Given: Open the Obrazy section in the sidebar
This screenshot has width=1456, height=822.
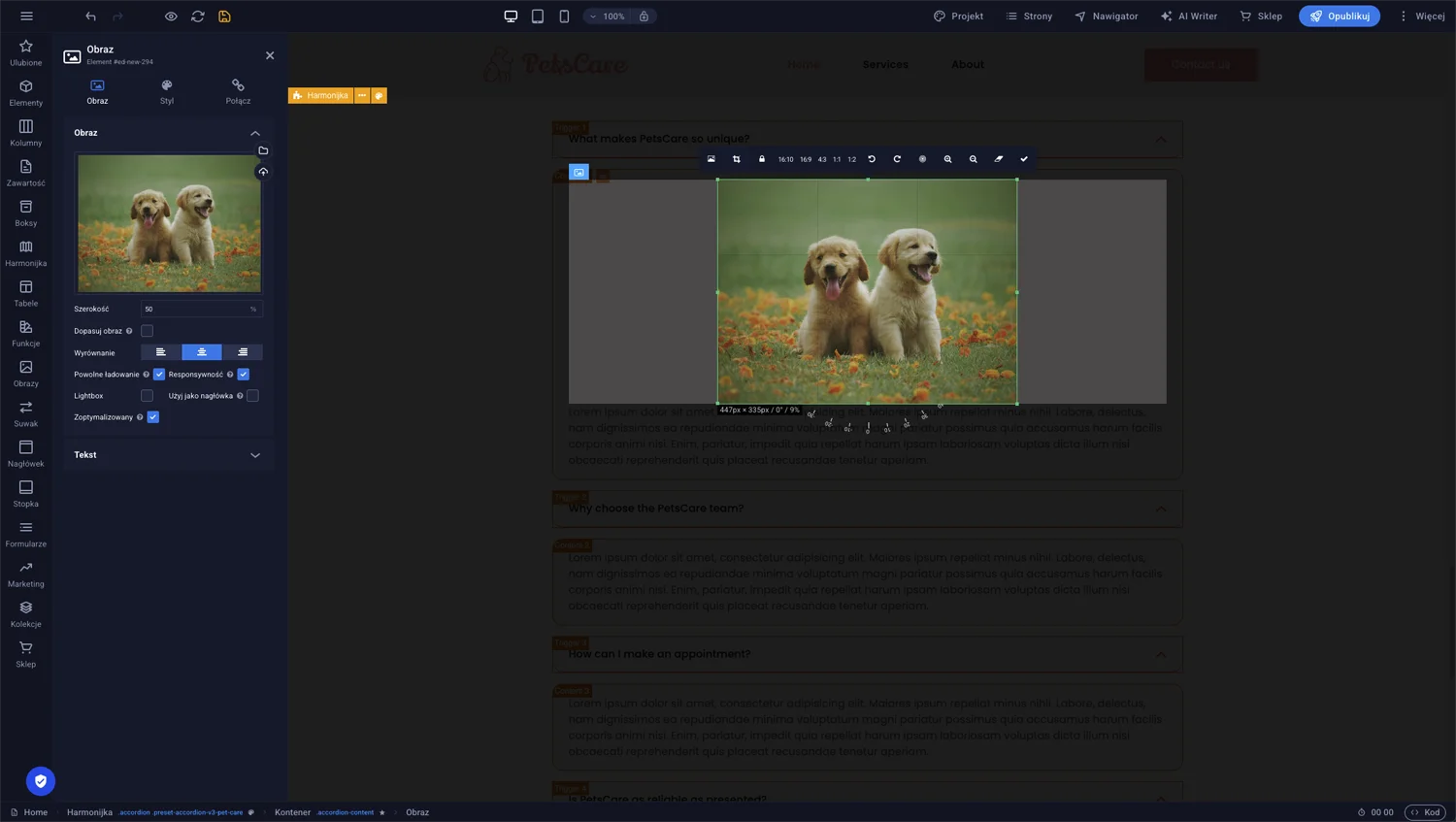Looking at the screenshot, I should 25,374.
